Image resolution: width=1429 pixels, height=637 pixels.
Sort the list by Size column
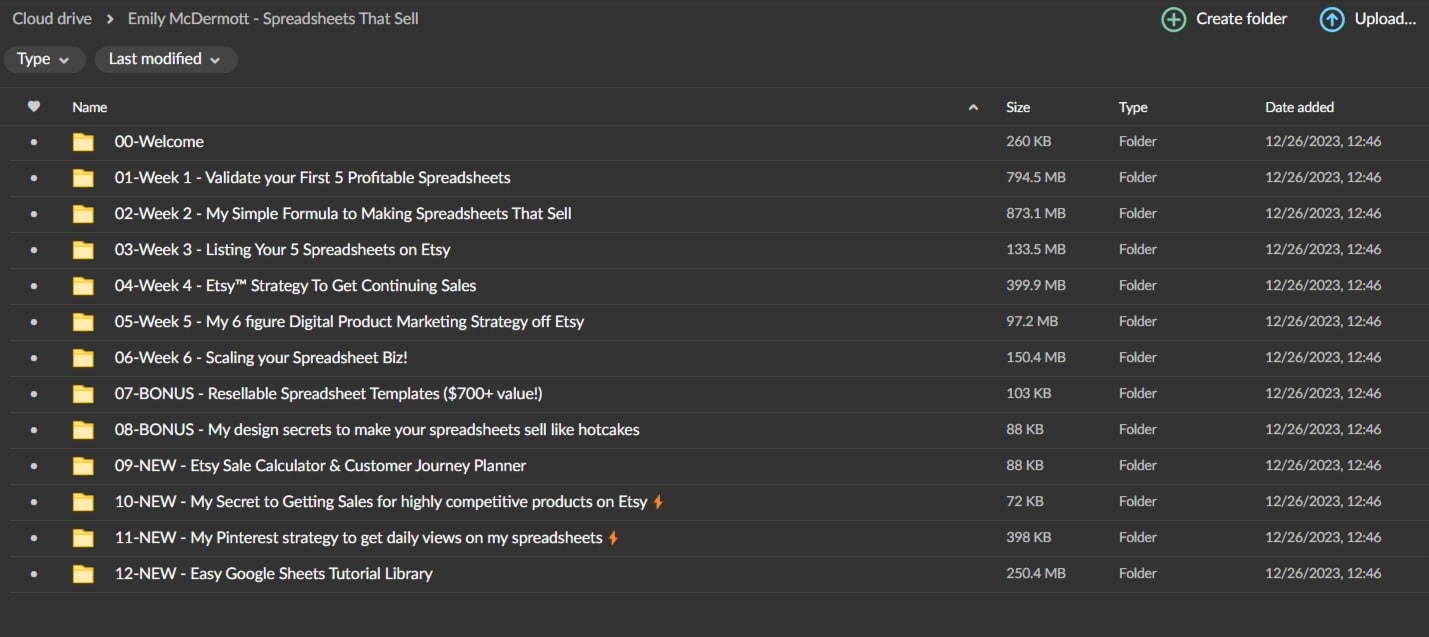coord(1017,107)
